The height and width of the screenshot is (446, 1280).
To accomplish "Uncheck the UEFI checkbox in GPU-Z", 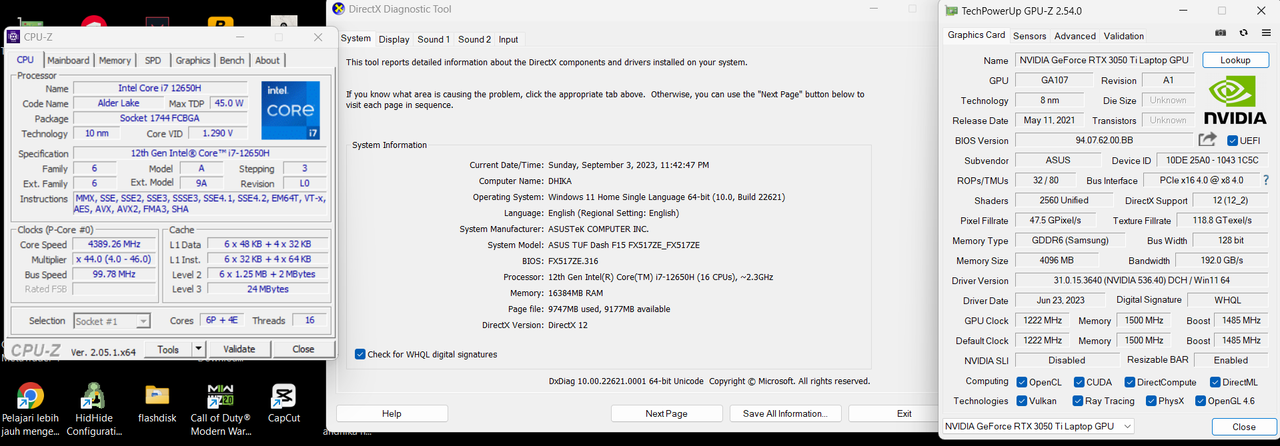I will coord(1233,141).
